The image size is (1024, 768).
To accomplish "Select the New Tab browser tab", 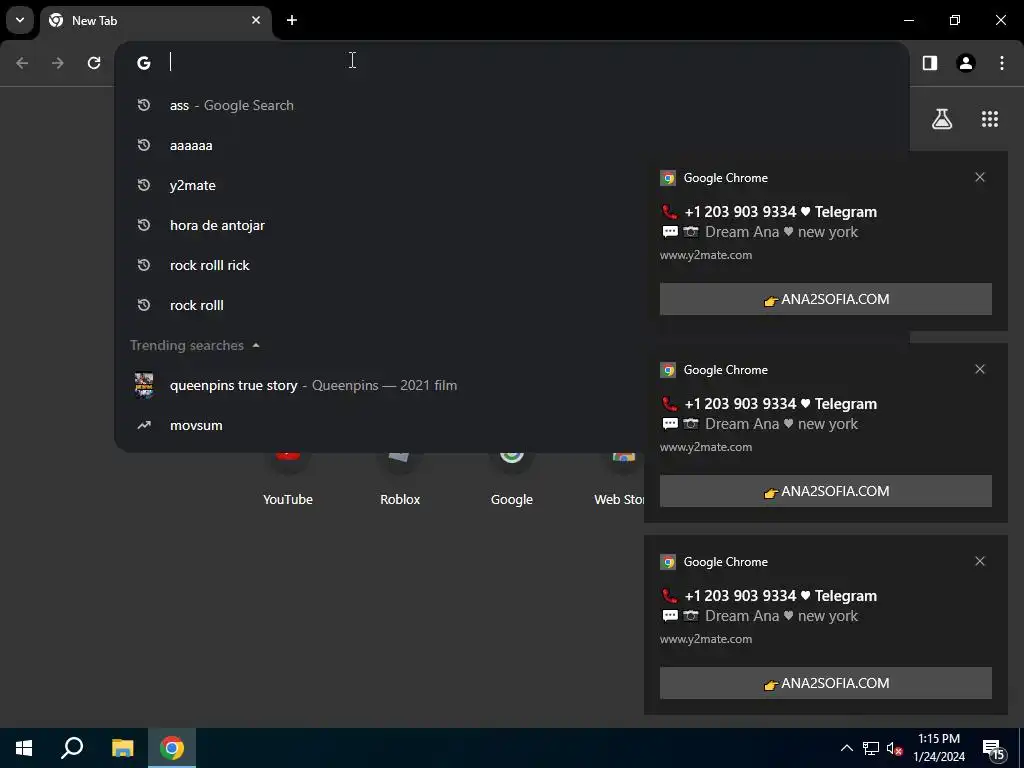I will 155,20.
